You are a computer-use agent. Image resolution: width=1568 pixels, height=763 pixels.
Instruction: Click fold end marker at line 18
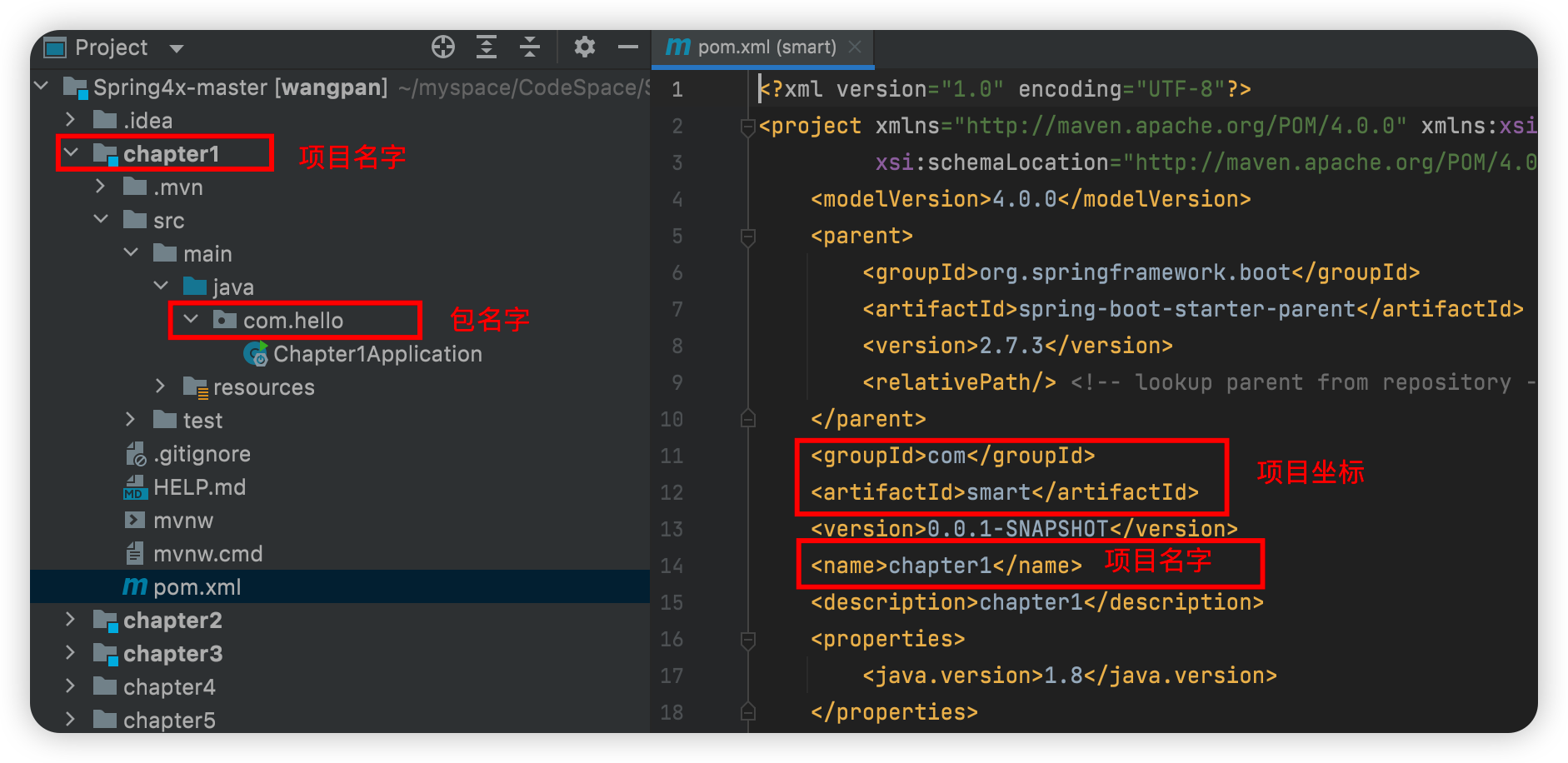click(x=748, y=712)
